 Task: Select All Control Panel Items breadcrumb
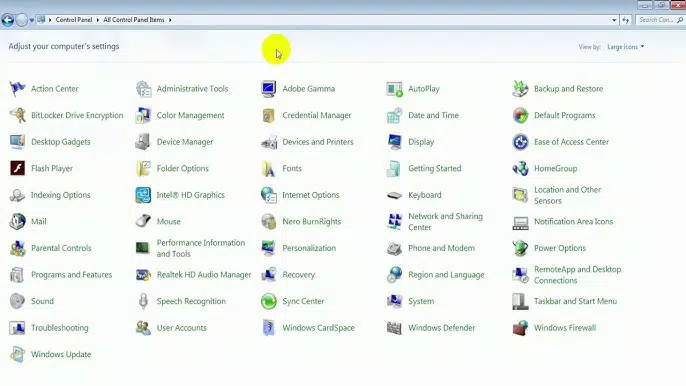[134, 20]
